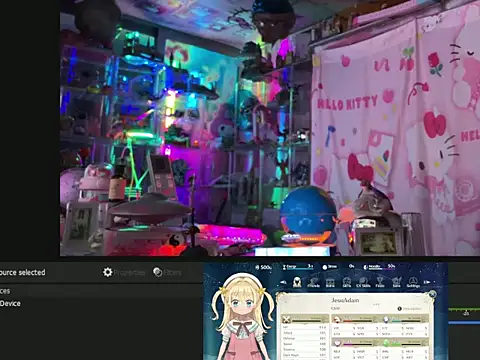
Task: Select the HP stat row
Action: coord(304,327)
